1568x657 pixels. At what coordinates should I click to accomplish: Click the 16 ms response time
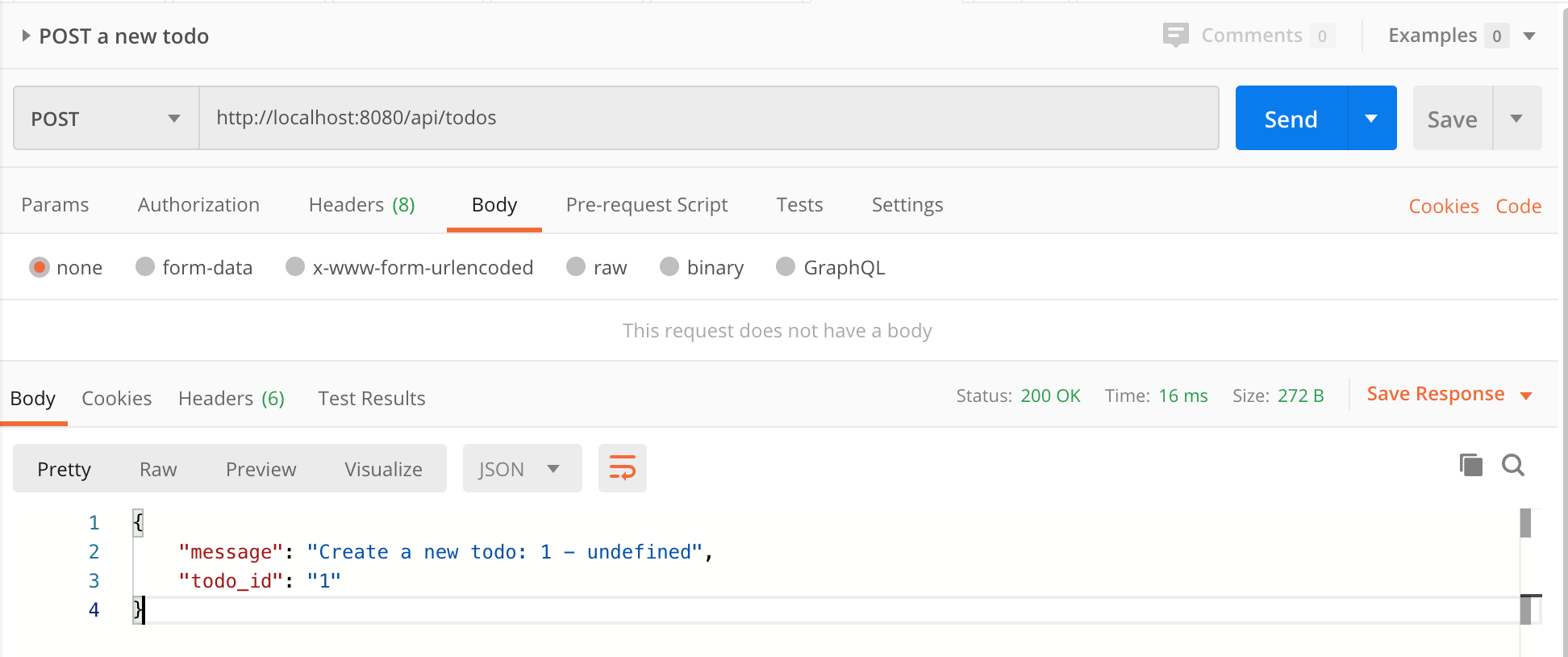tap(1183, 395)
